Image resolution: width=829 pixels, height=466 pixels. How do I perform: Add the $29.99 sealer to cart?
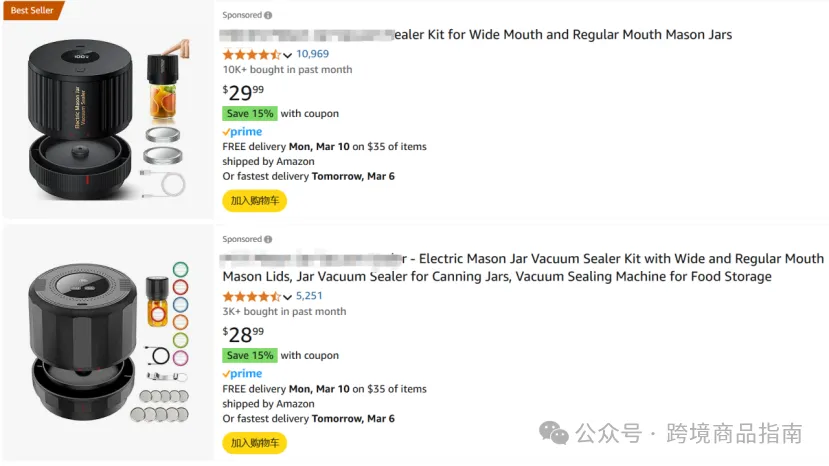pos(254,201)
